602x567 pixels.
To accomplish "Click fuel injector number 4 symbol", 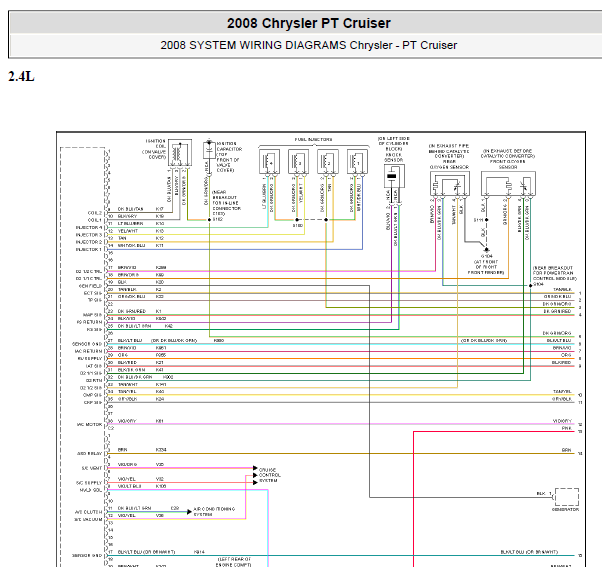I will pos(270,162).
